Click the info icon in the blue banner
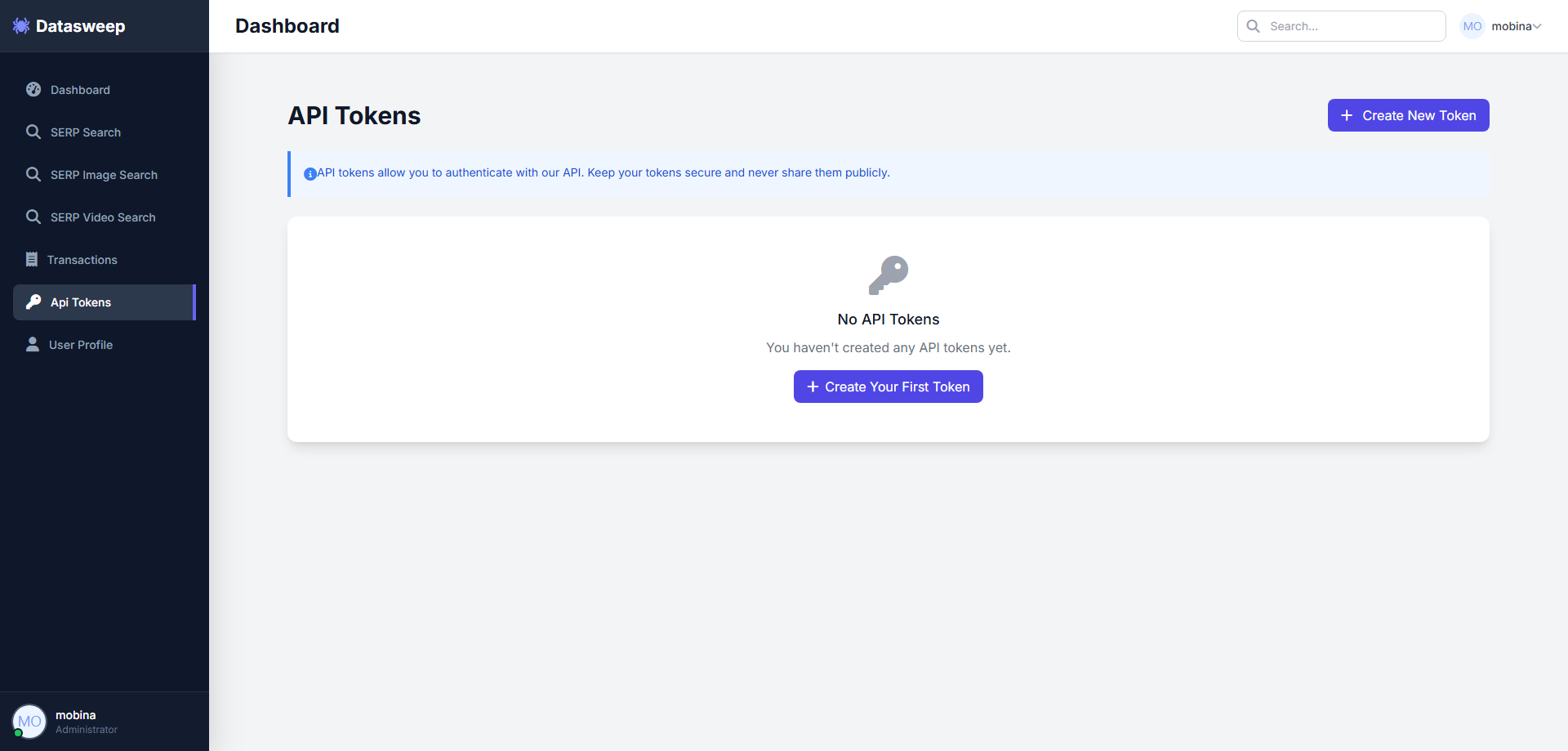1568x751 pixels. [x=310, y=174]
